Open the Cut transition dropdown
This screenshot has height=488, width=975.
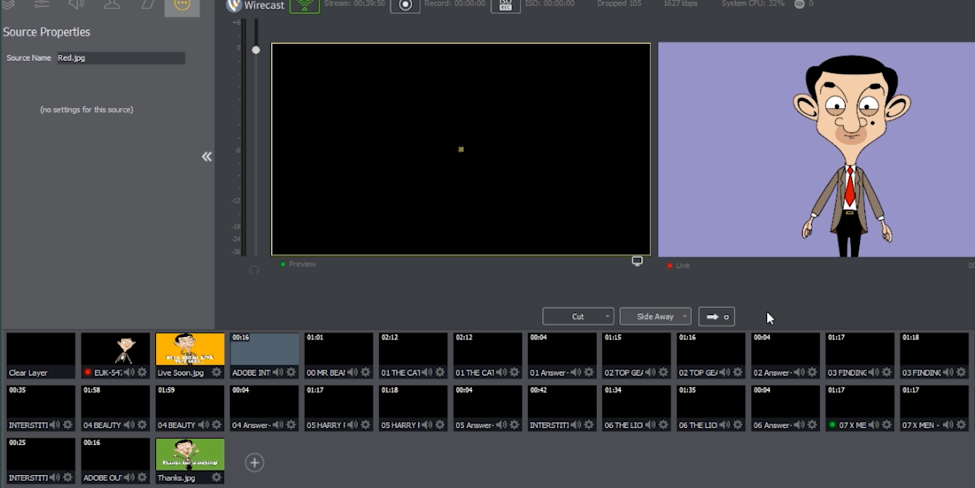(x=578, y=316)
